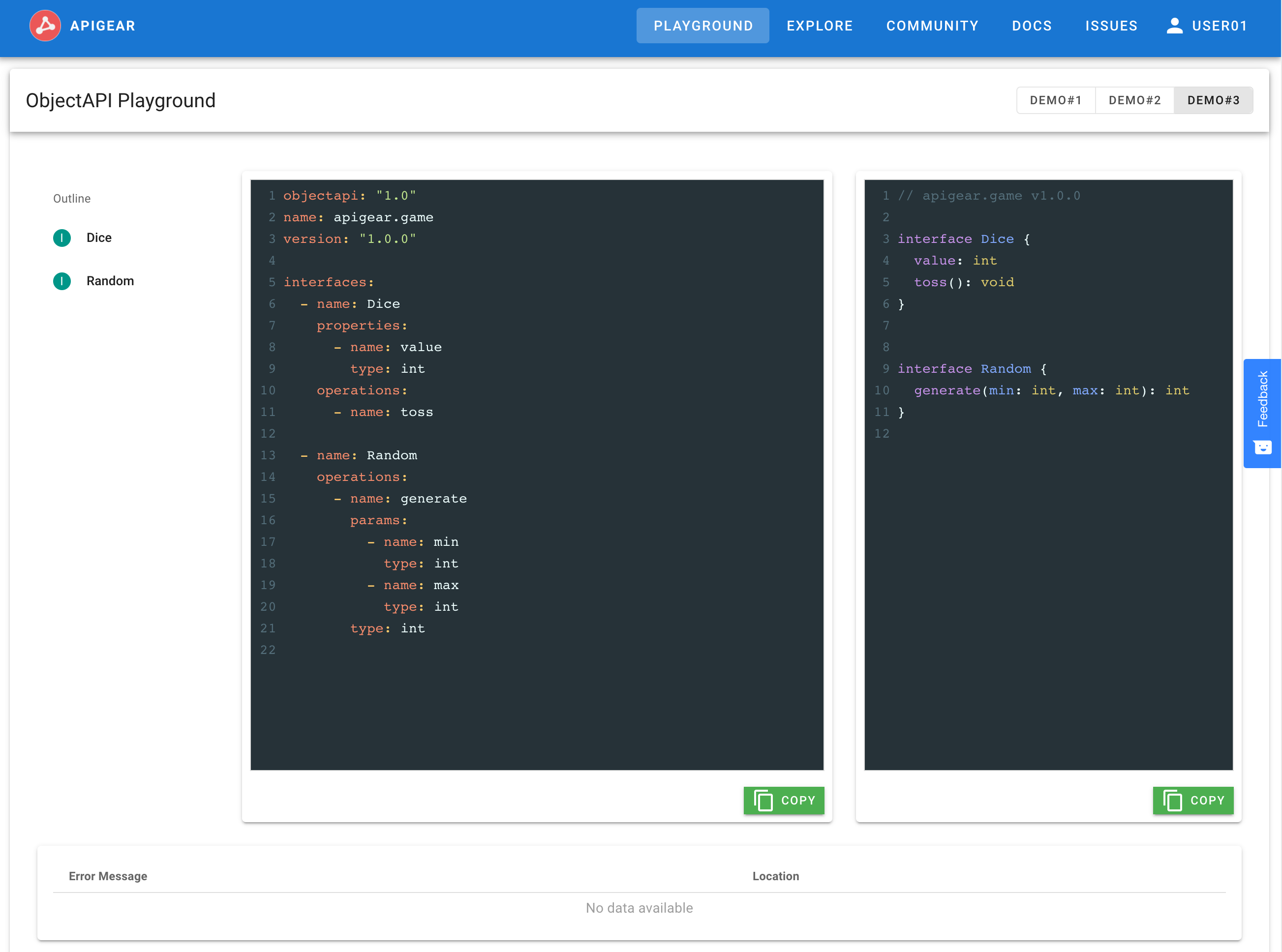Image resolution: width=1282 pixels, height=952 pixels.
Task: Click the ApiGear red logo icon
Action: 45,26
